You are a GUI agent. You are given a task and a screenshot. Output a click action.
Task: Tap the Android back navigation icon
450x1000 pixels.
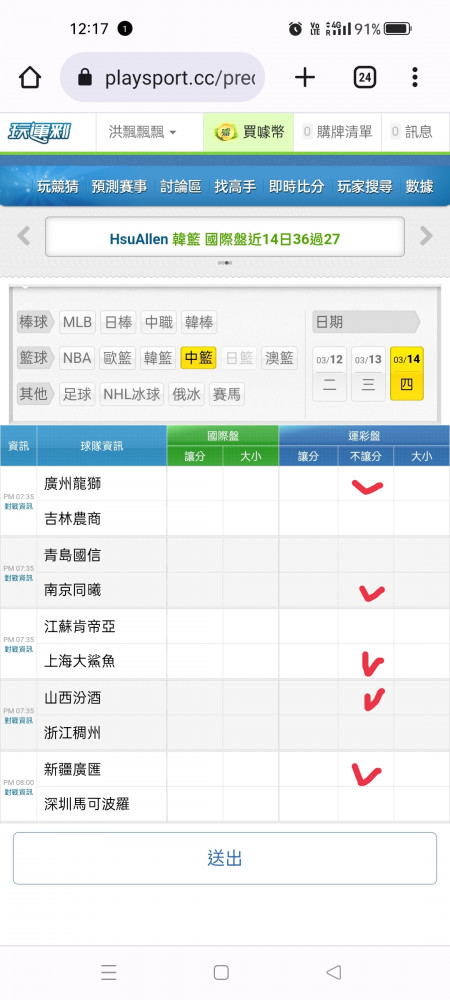[333, 972]
